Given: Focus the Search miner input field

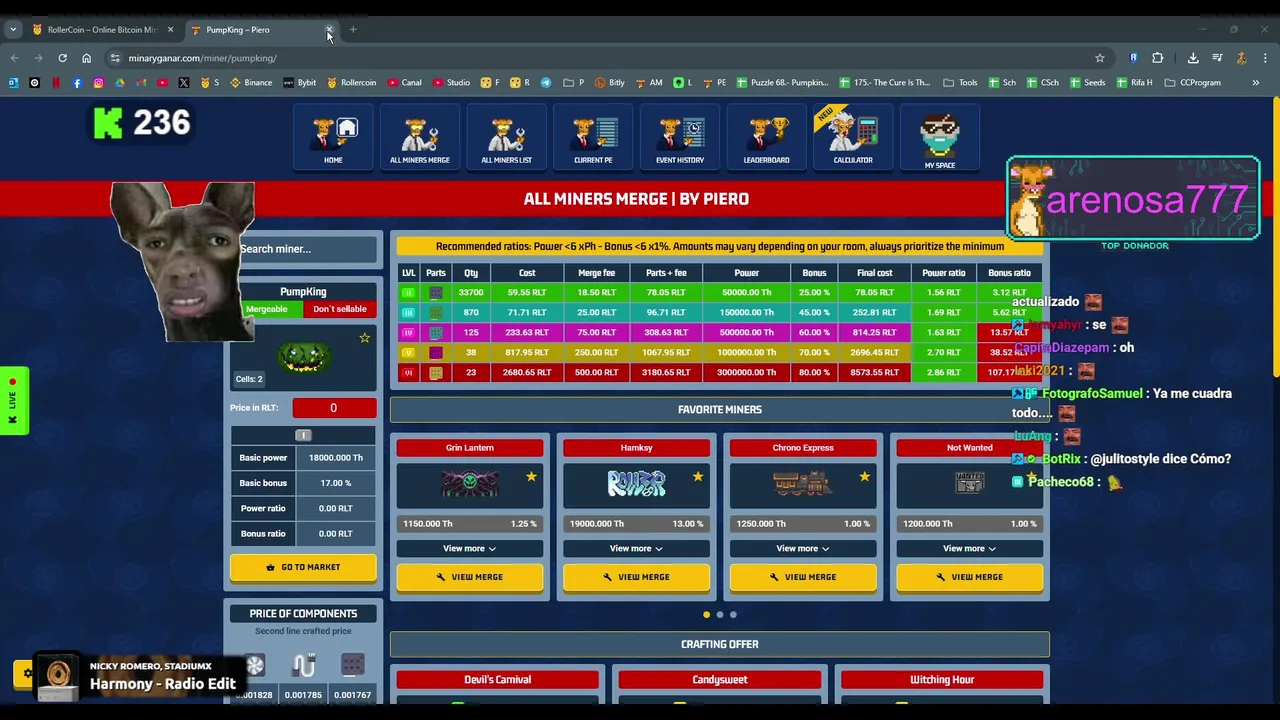Looking at the screenshot, I should pos(303,249).
